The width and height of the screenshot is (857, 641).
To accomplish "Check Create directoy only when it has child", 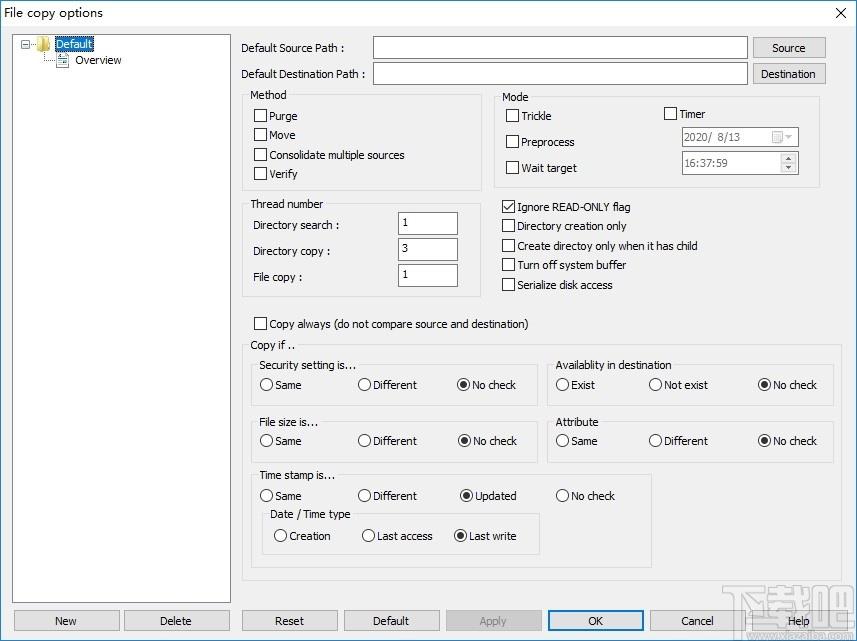I will tap(508, 246).
